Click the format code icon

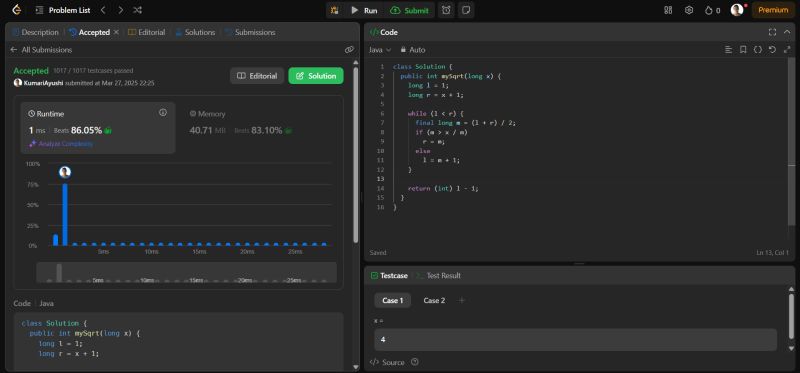tap(729, 50)
